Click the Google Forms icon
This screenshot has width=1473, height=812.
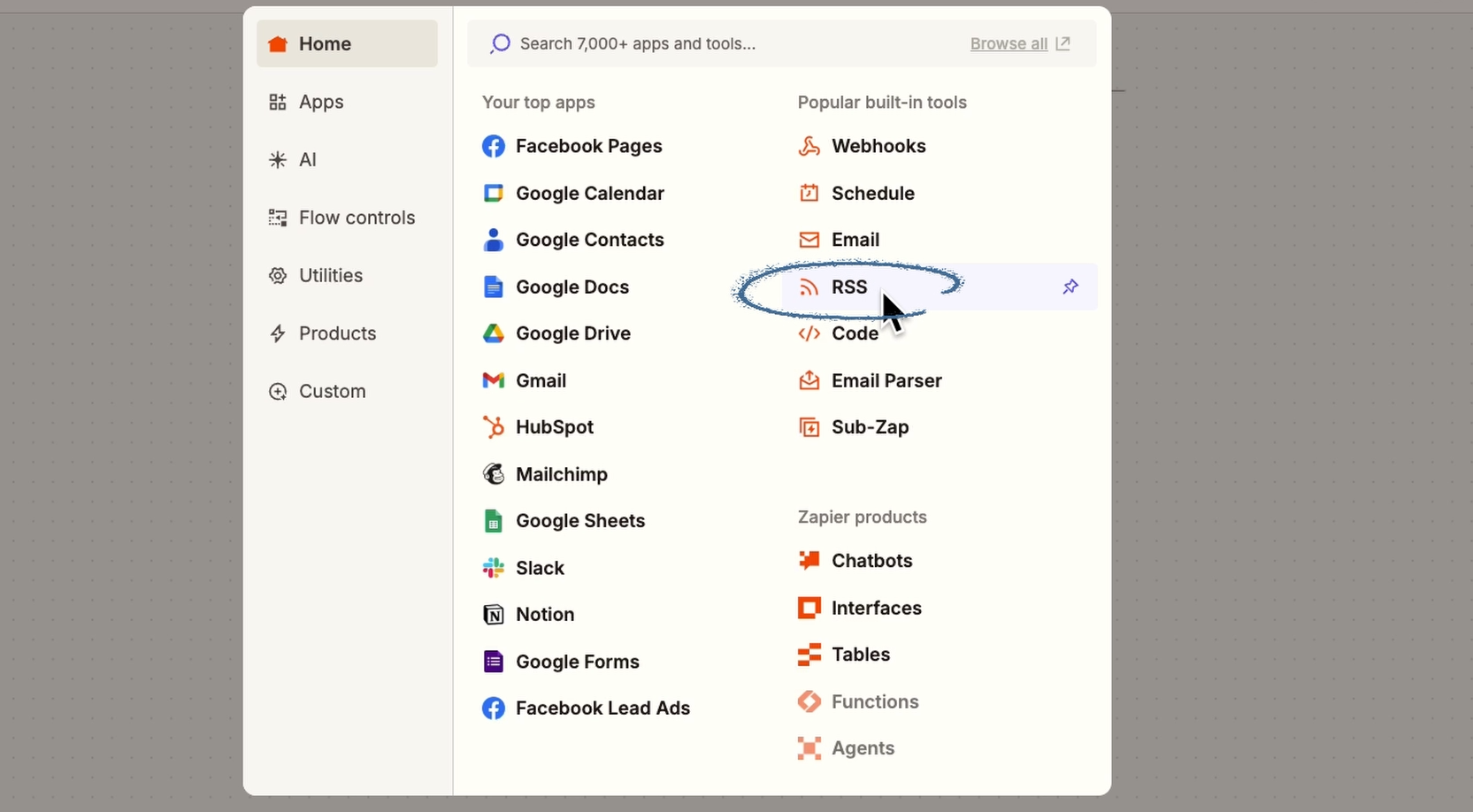point(494,662)
